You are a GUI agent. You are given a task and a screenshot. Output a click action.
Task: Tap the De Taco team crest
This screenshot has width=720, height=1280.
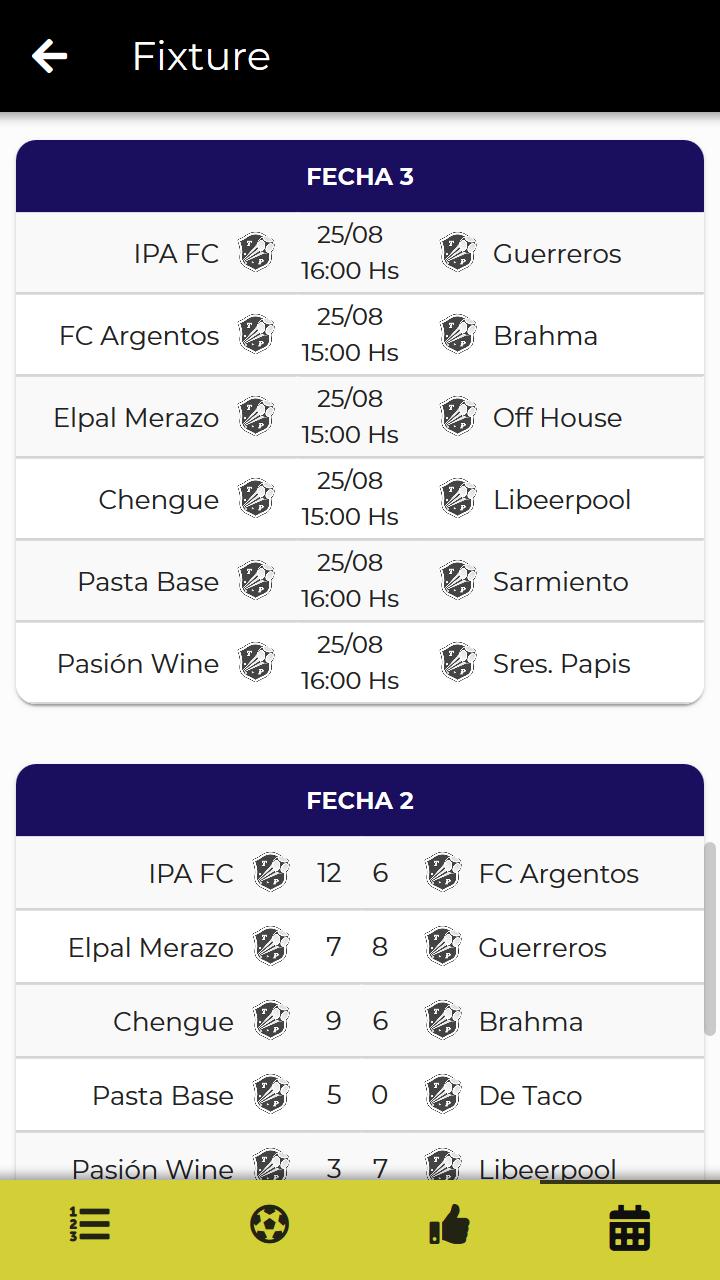click(x=443, y=1094)
